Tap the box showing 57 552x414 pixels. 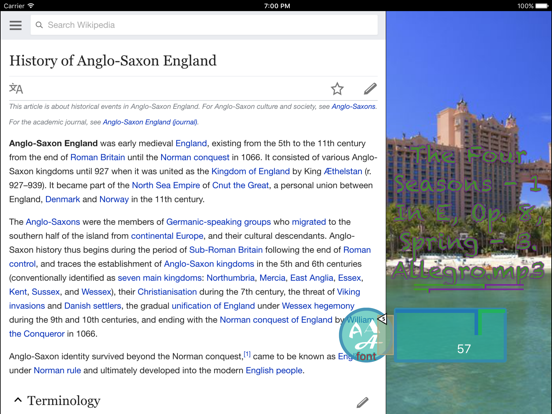point(450,335)
